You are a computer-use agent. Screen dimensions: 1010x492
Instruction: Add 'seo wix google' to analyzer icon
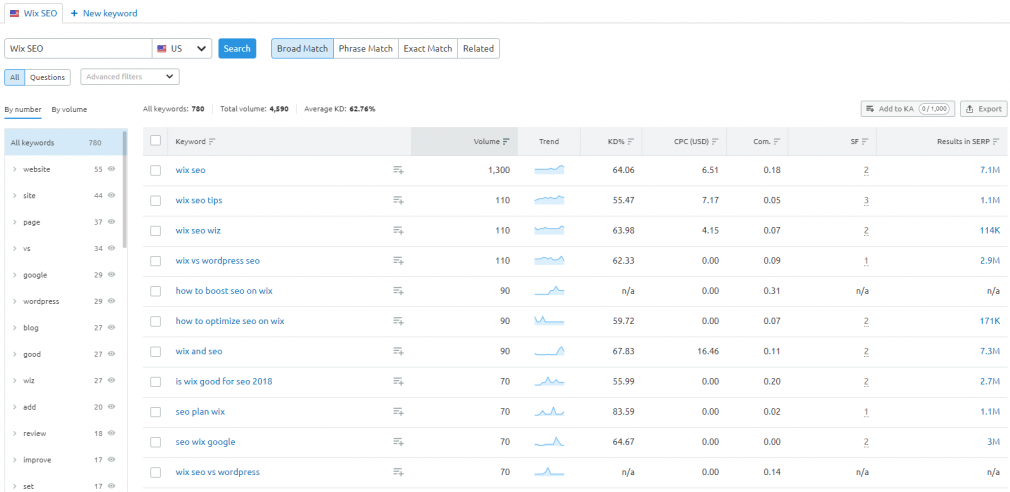point(398,442)
